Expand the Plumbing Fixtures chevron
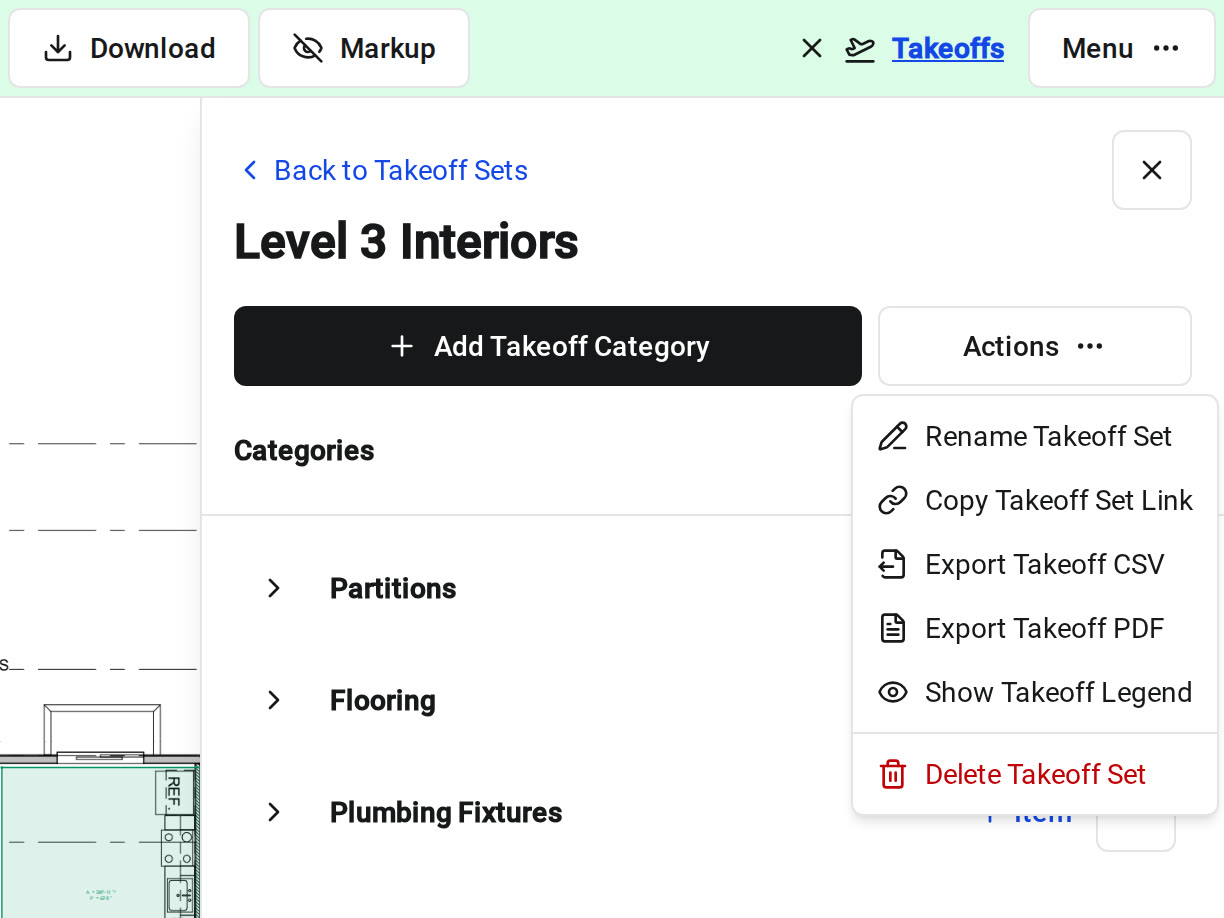The image size is (1224, 918). (274, 812)
